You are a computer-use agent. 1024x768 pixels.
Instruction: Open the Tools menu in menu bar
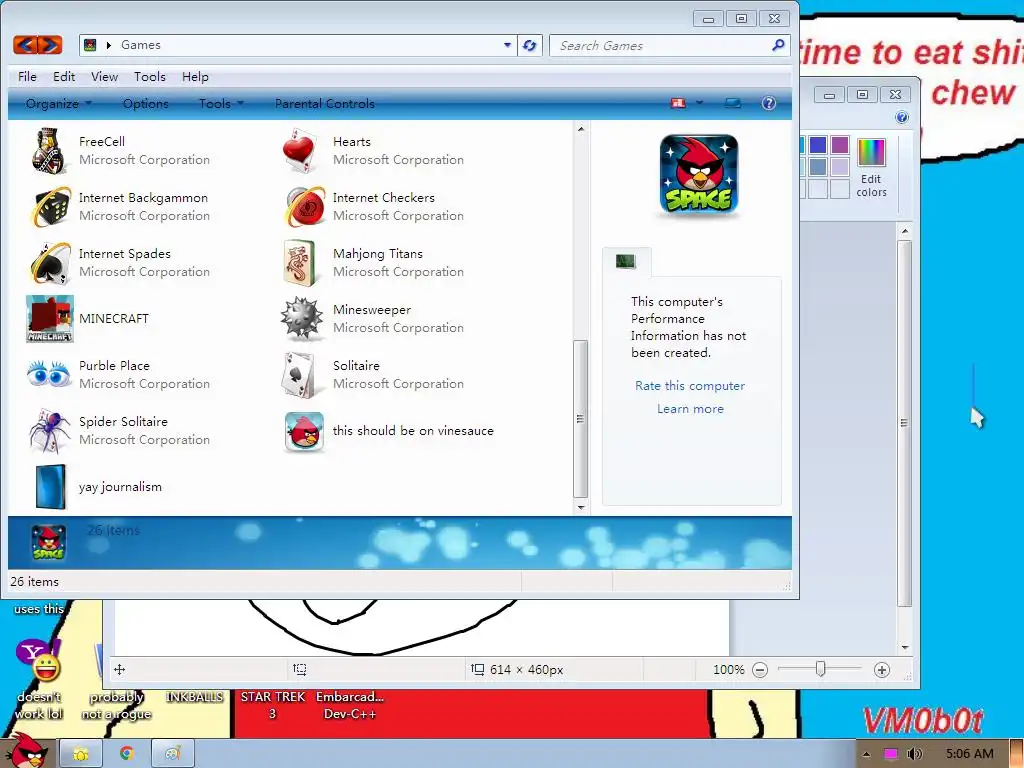coord(150,76)
